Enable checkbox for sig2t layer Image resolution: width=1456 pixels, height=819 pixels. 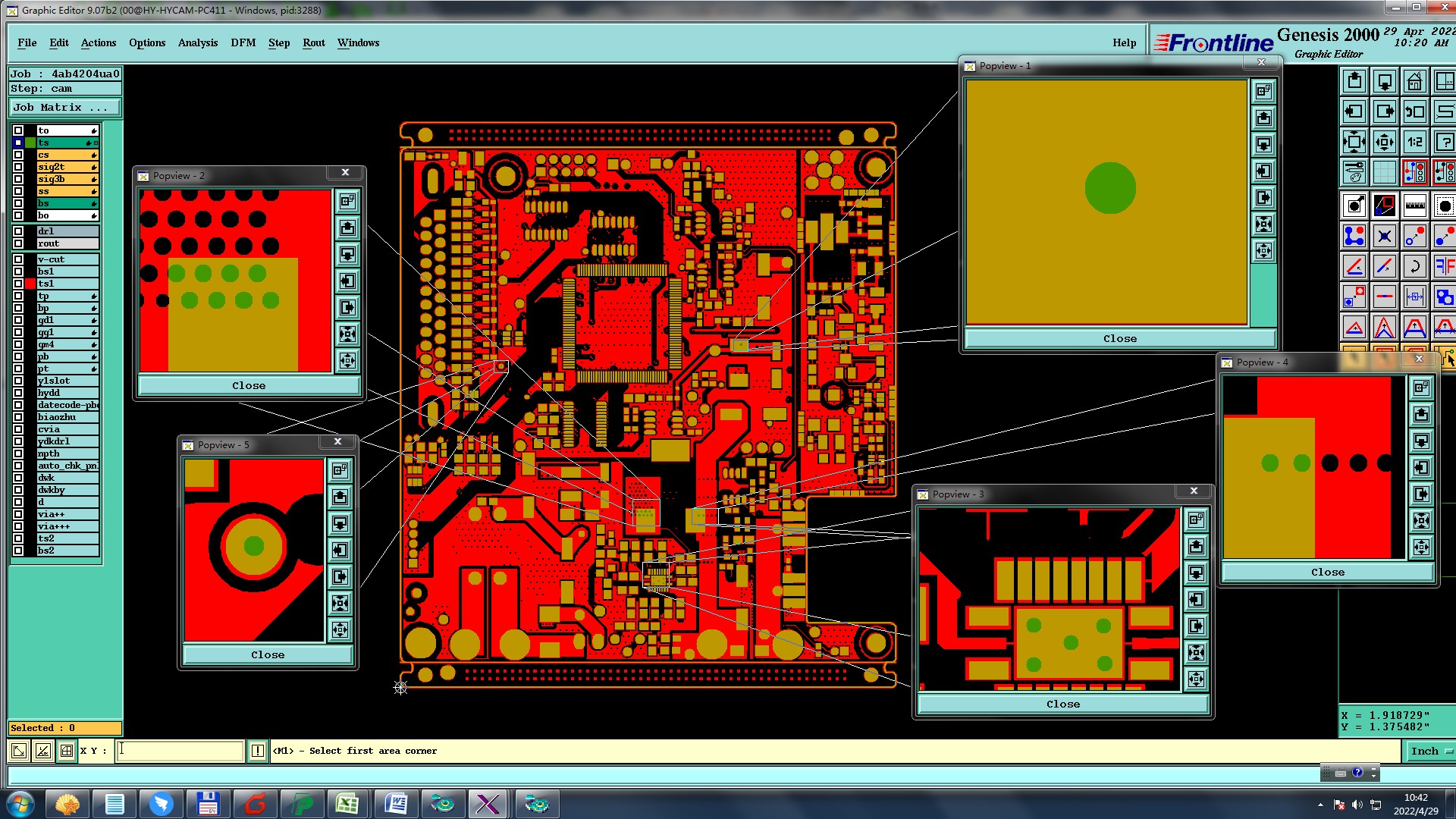point(18,167)
